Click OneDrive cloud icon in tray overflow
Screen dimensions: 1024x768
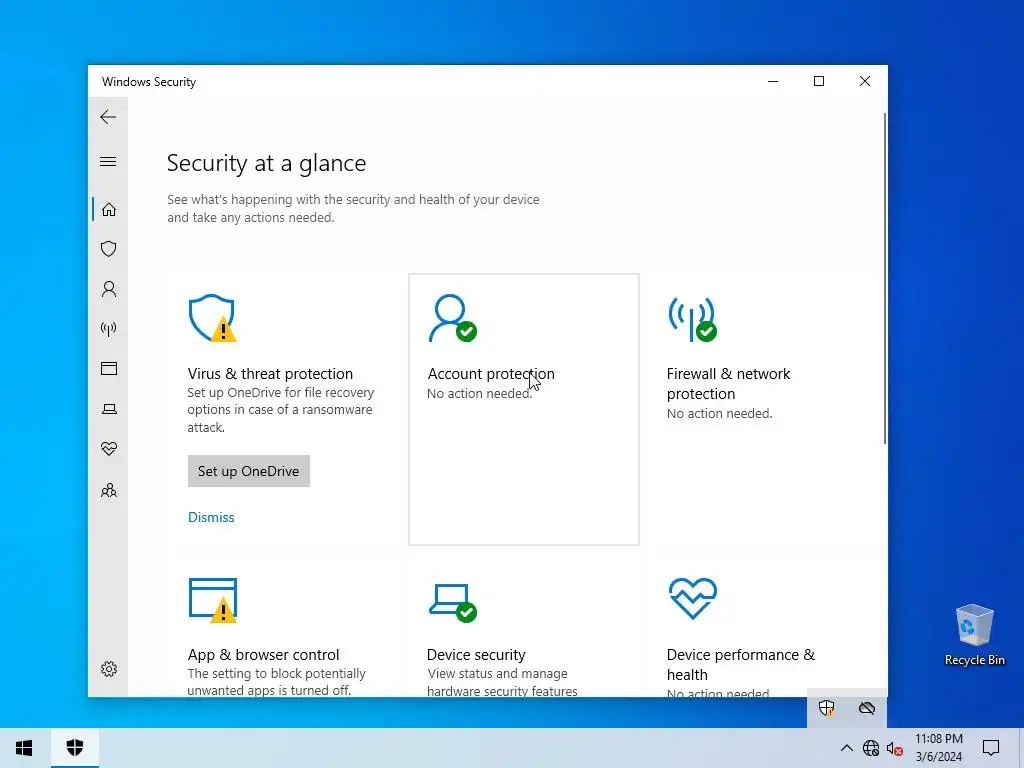click(x=867, y=708)
